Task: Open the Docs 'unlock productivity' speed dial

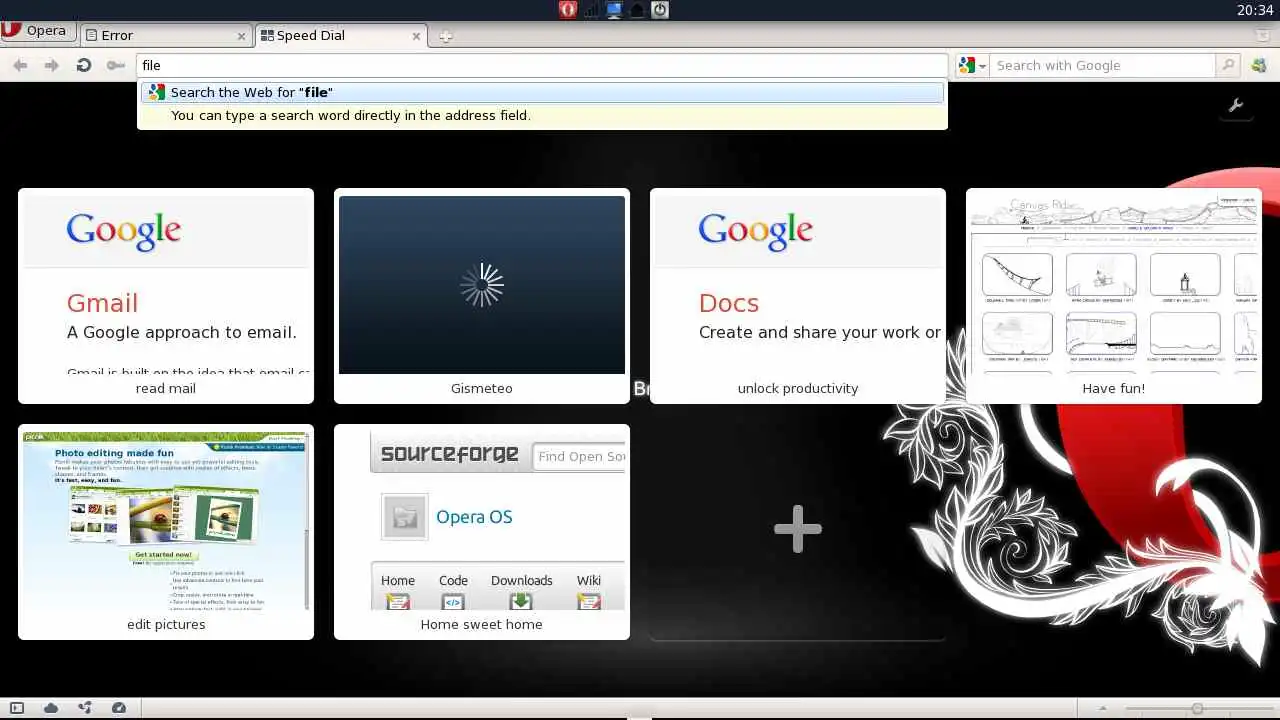Action: [x=798, y=296]
